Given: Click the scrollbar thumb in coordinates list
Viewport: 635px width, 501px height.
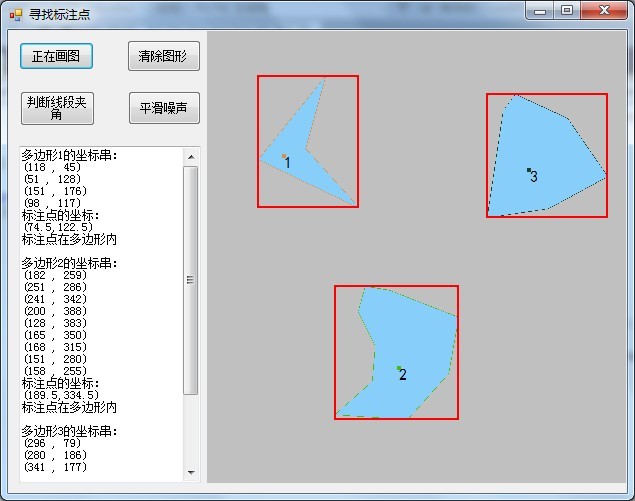Looking at the screenshot, I should [x=190, y=280].
